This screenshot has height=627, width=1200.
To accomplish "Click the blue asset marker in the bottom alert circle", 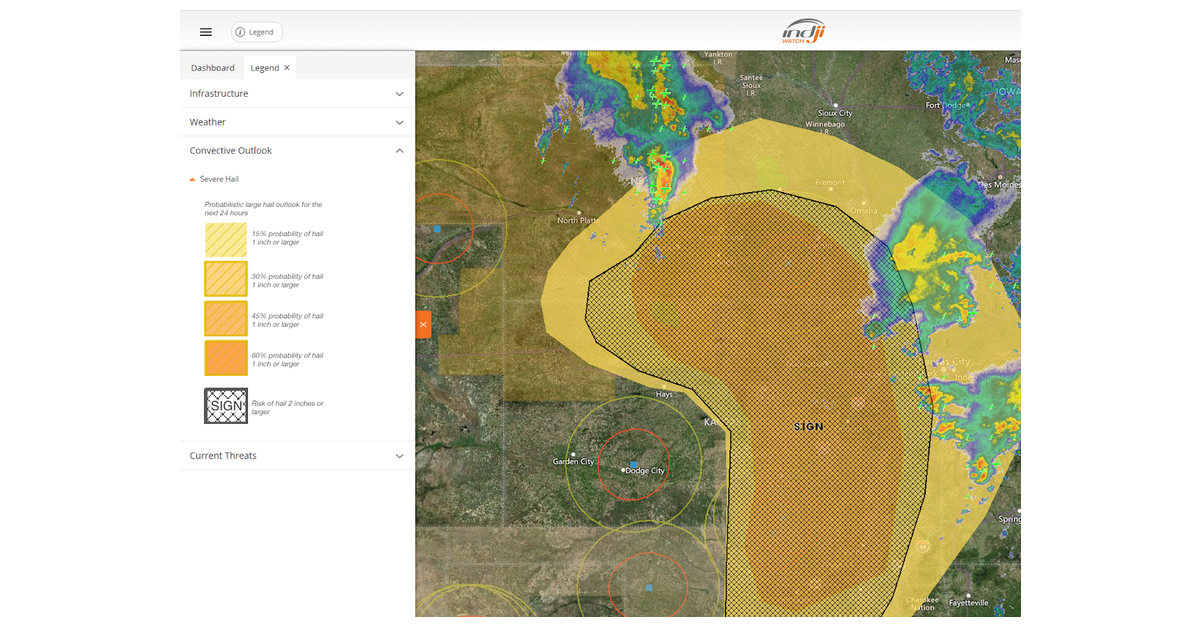I will click(651, 589).
